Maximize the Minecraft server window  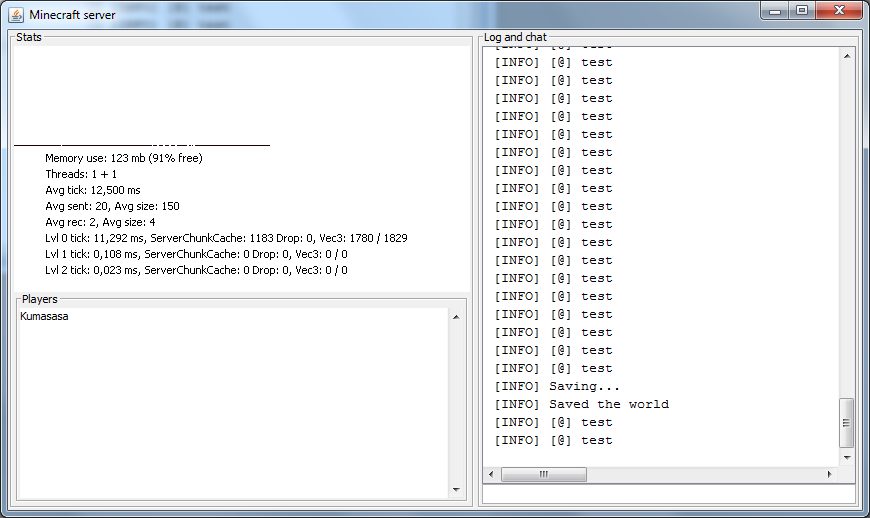click(802, 11)
